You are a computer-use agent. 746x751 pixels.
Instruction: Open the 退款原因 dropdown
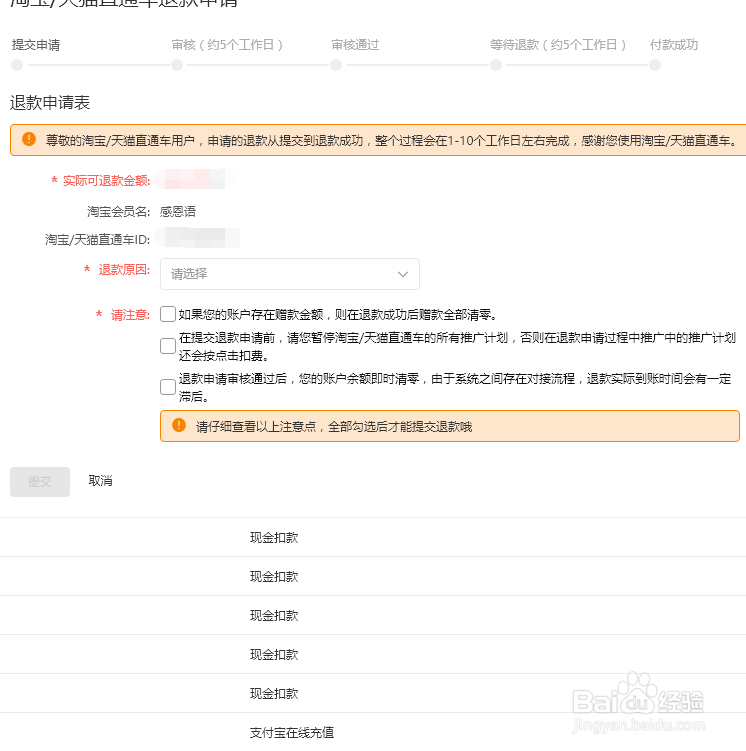coord(290,274)
